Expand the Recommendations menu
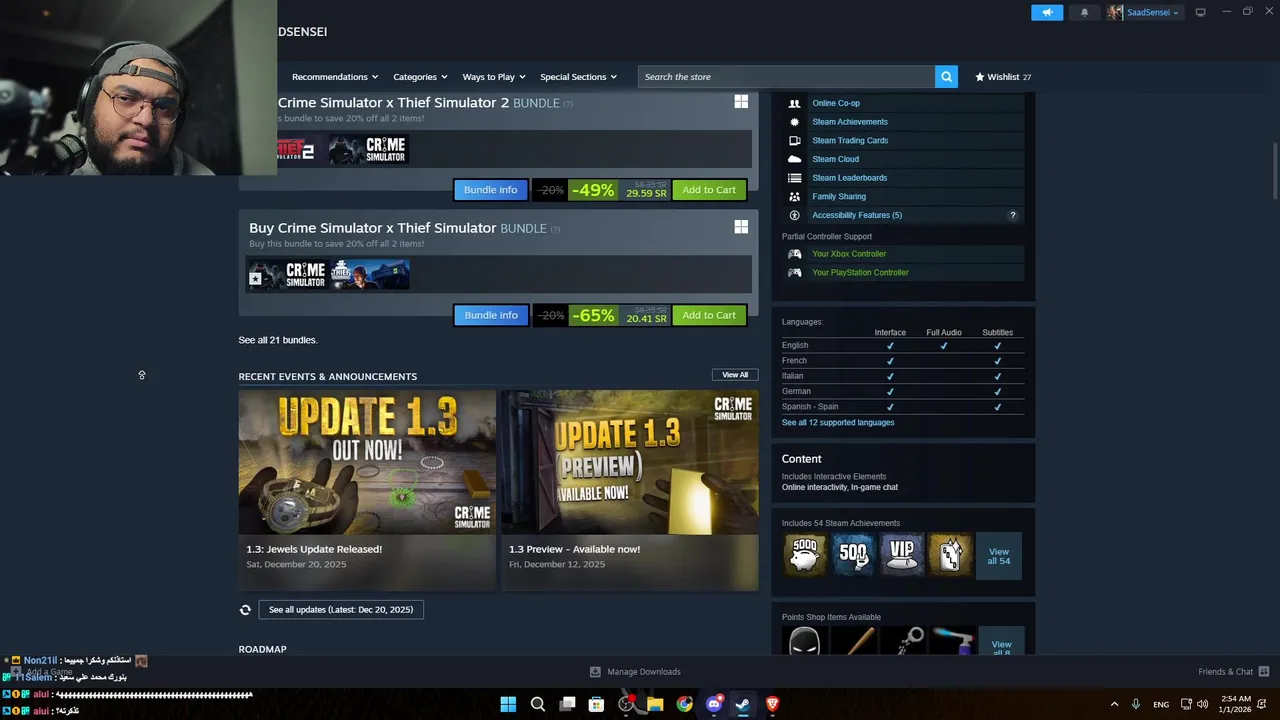Image resolution: width=1280 pixels, height=720 pixels. [335, 77]
